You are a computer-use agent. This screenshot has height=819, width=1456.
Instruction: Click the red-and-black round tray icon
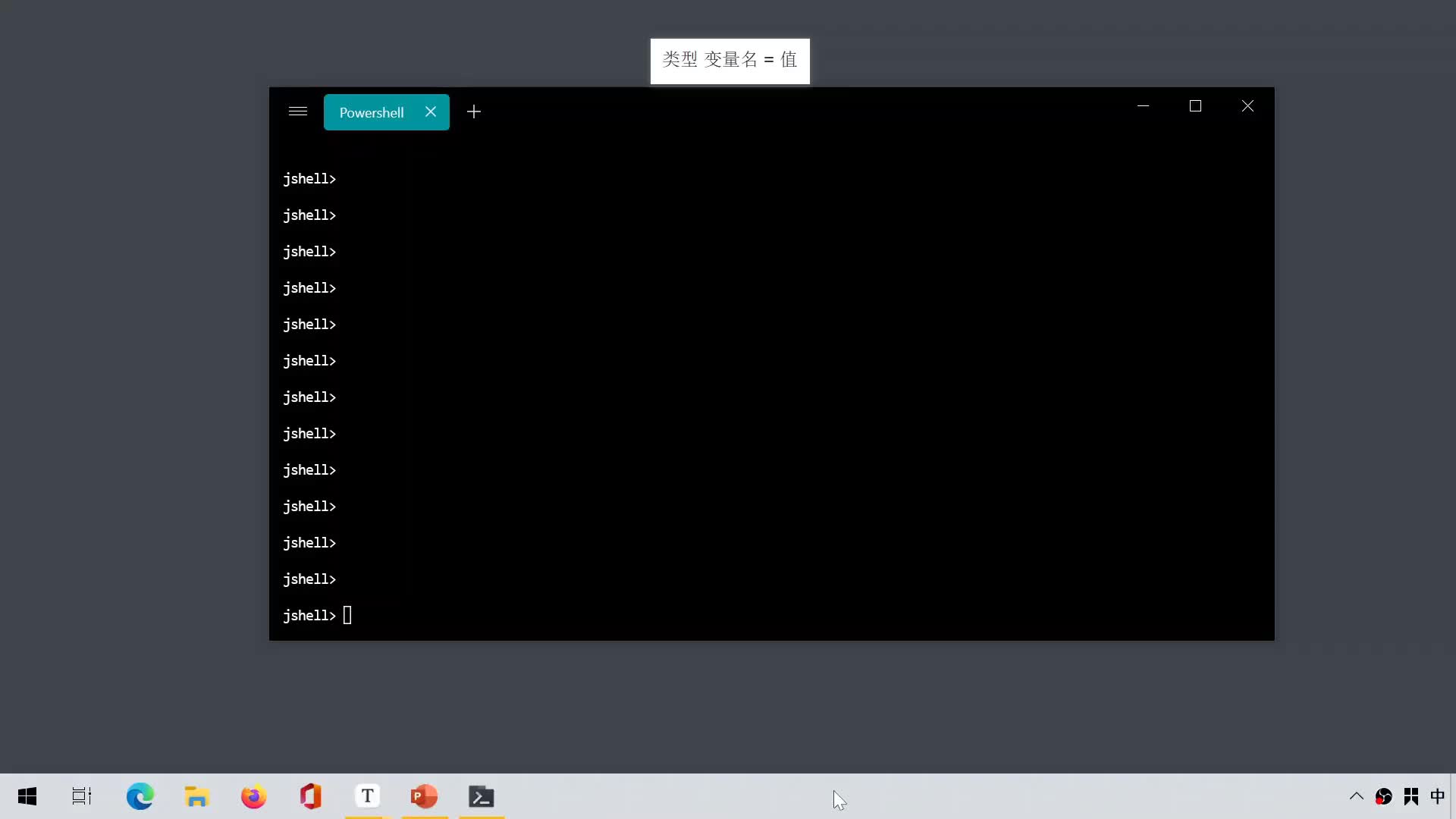pyautogui.click(x=1384, y=796)
